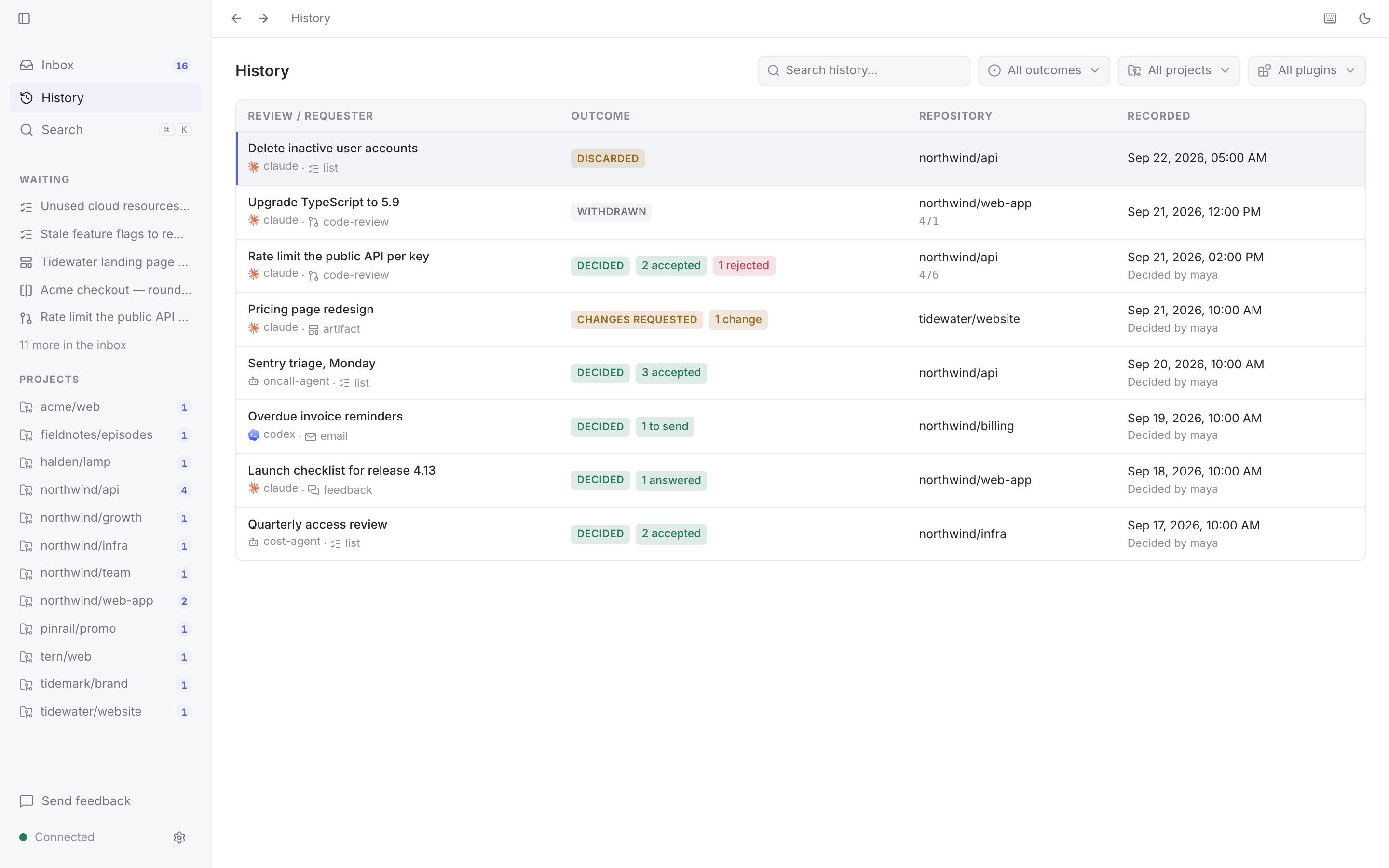The width and height of the screenshot is (1389, 868).
Task: Open keyboard shortcuts icon in header
Action: 1330,18
